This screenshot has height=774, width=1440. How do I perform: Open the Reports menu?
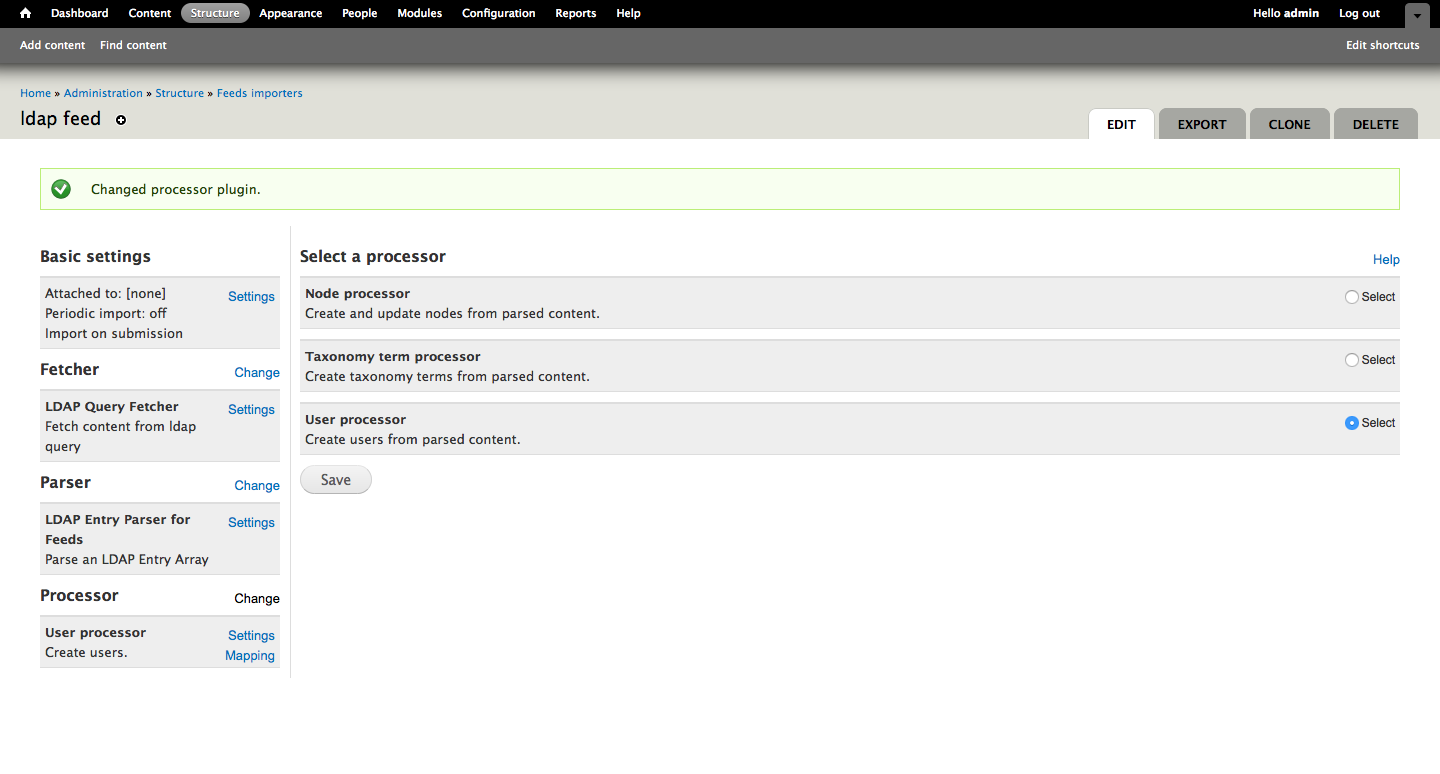[x=576, y=13]
